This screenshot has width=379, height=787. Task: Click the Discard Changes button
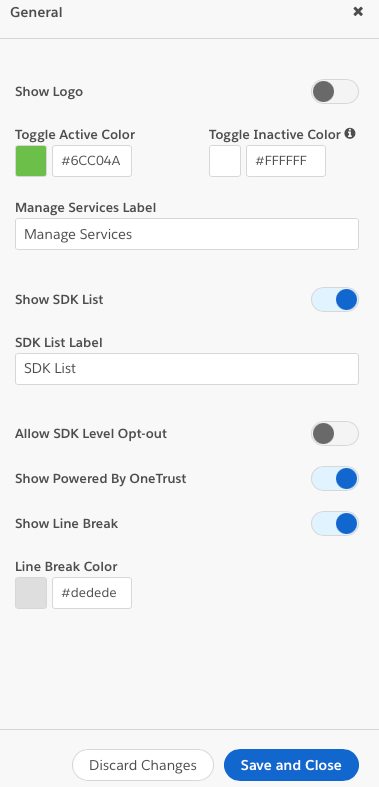tap(143, 765)
